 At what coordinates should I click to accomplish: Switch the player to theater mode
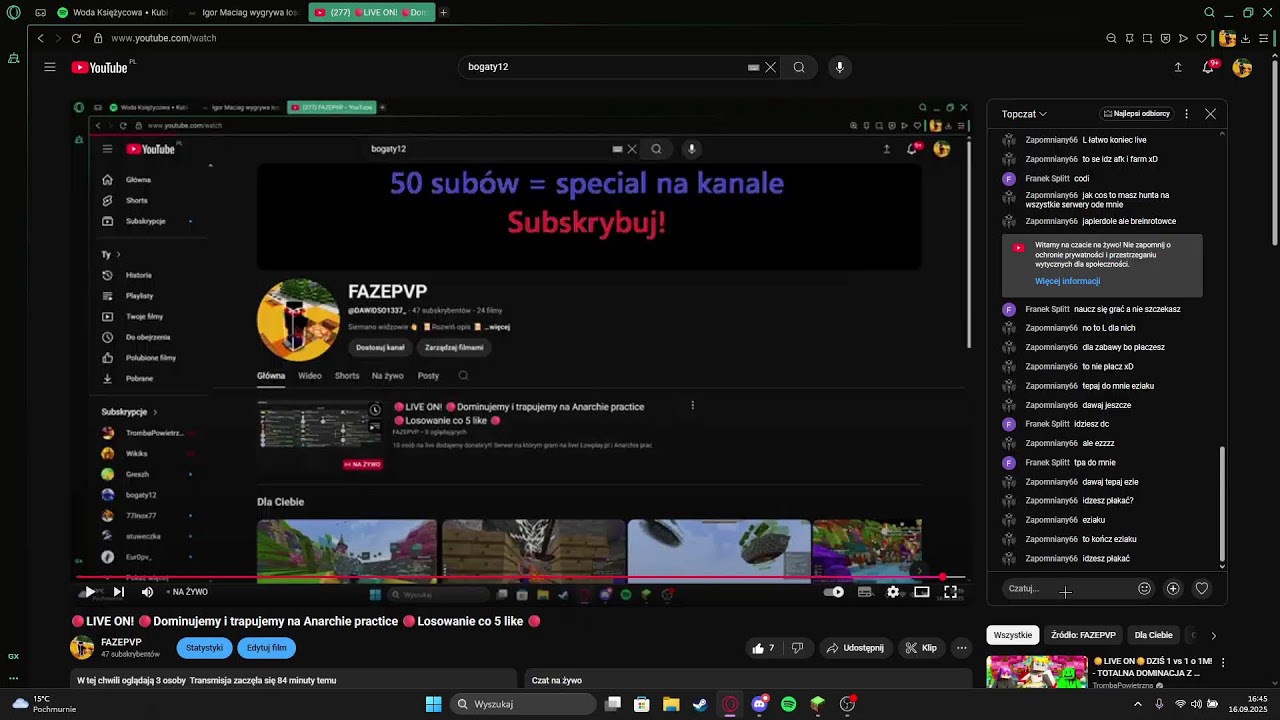tap(922, 592)
